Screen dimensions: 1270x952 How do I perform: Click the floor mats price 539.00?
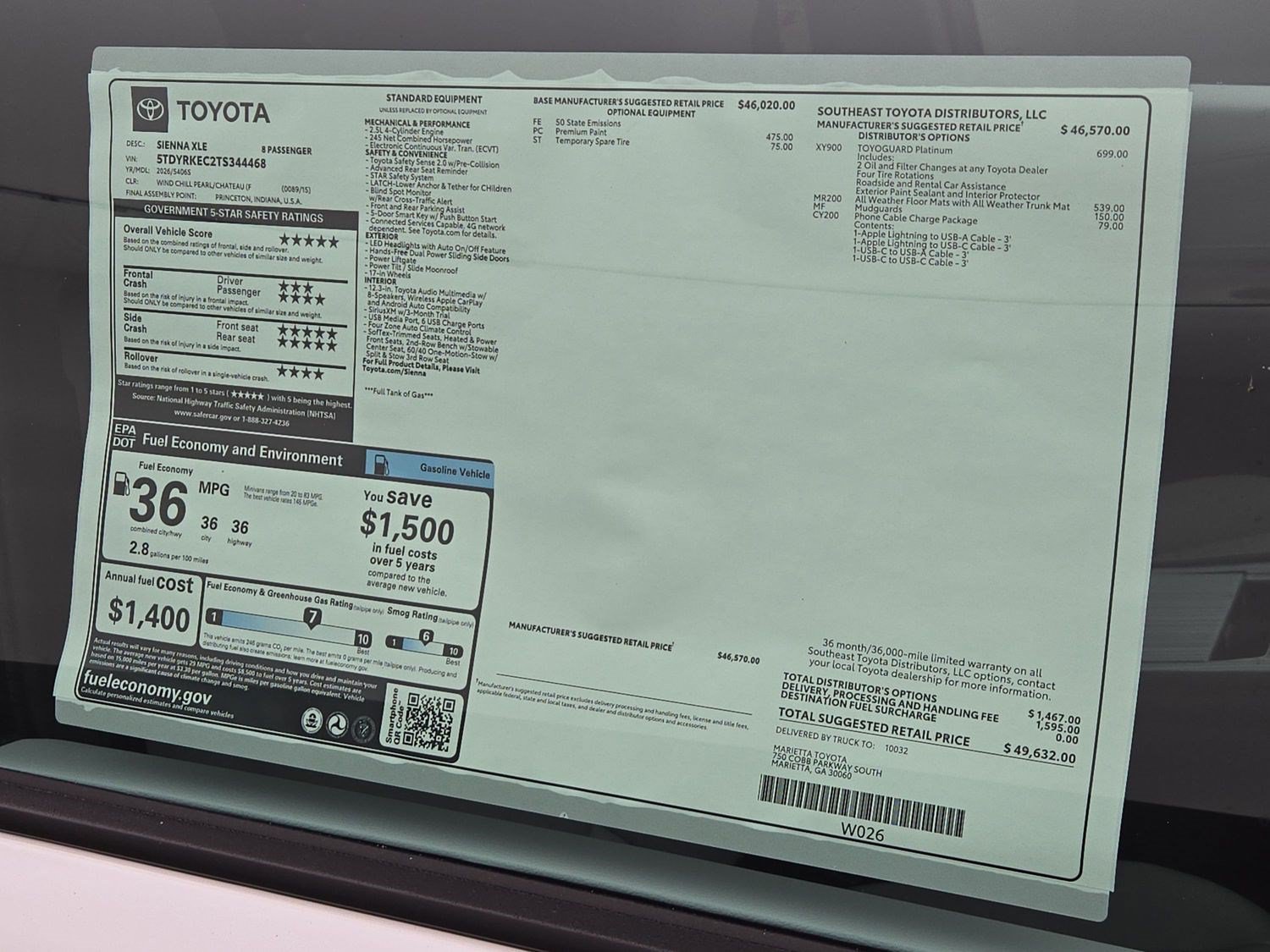[x=1109, y=208]
